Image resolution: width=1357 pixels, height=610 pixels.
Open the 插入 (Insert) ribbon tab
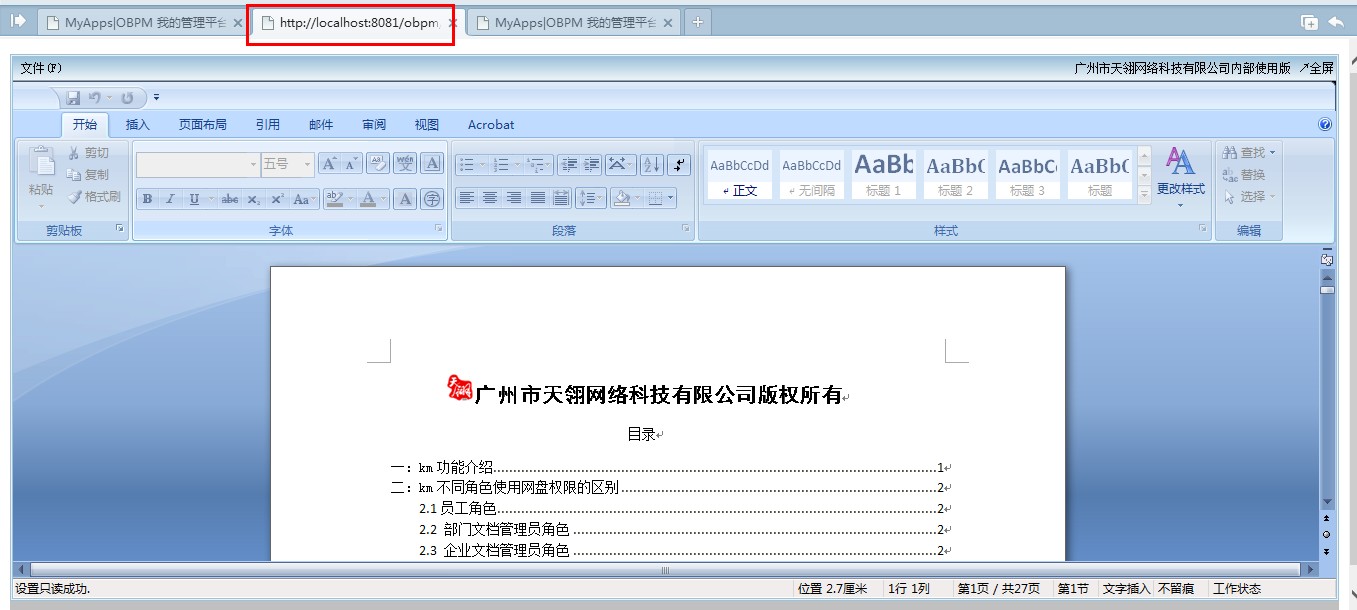[137, 125]
